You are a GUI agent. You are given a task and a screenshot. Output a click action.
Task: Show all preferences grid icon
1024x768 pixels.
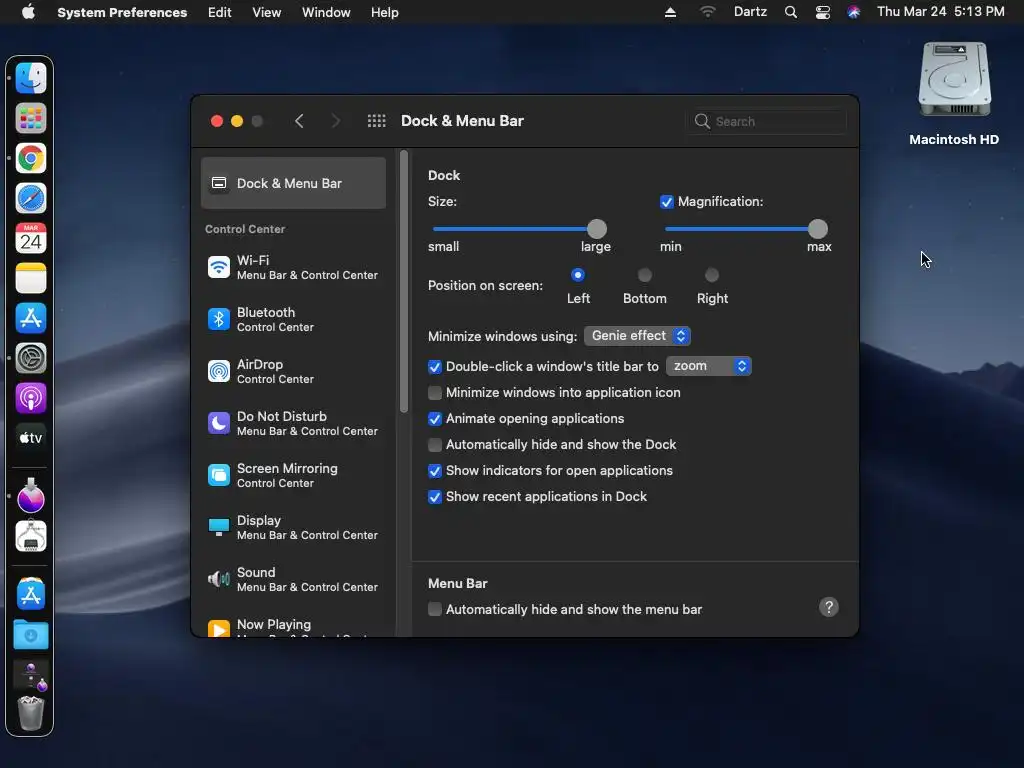click(377, 121)
